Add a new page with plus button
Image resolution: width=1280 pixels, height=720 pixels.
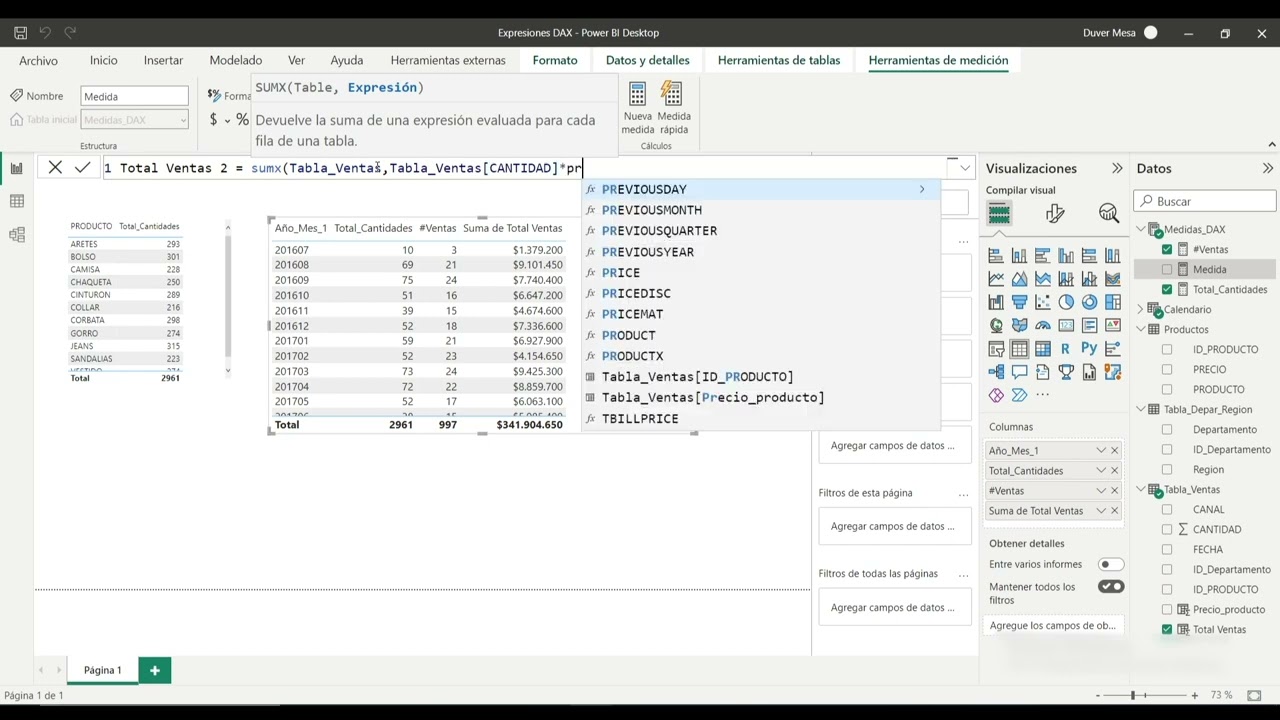coord(155,670)
